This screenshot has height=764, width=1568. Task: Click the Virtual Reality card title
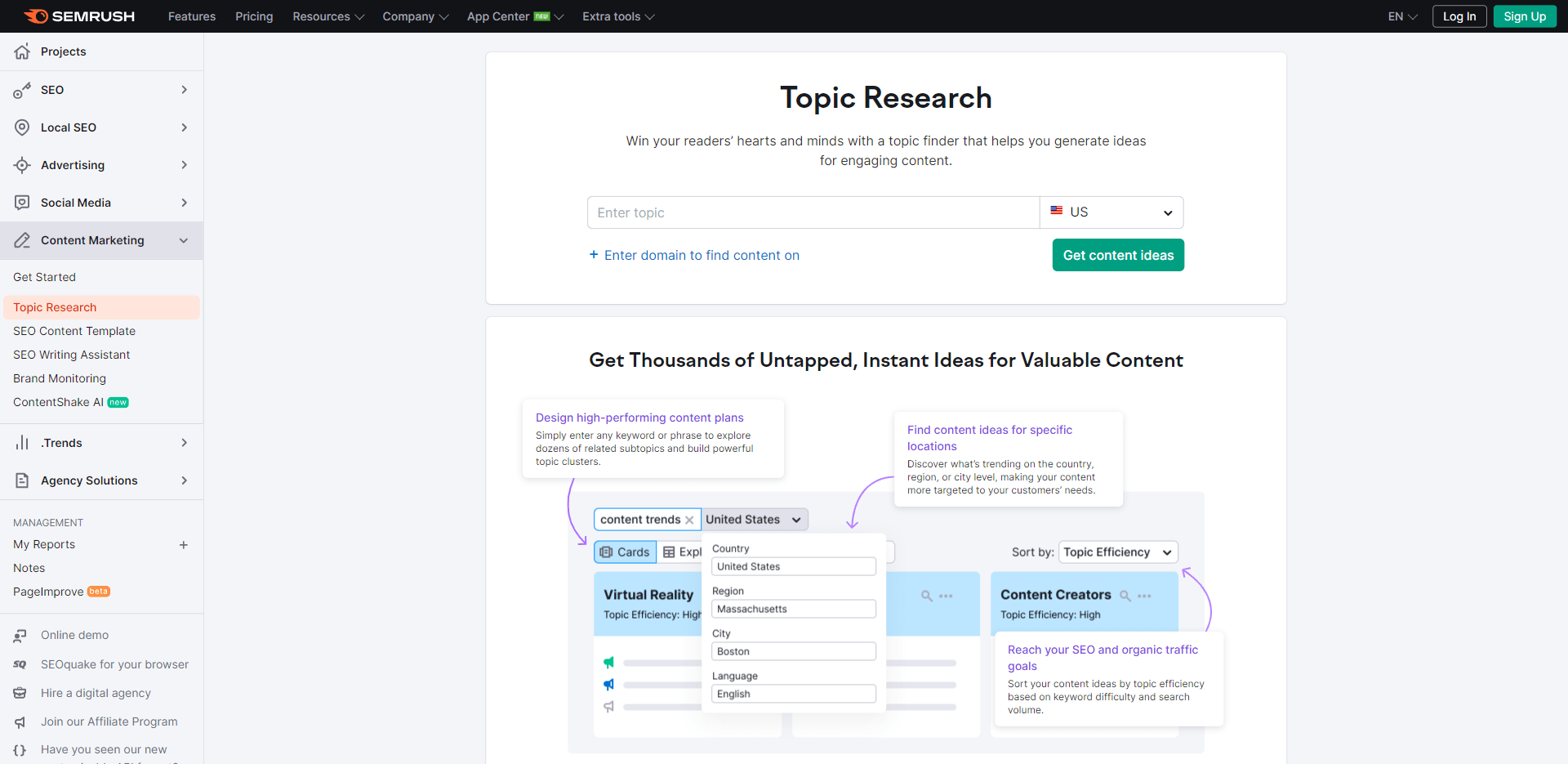coord(648,595)
